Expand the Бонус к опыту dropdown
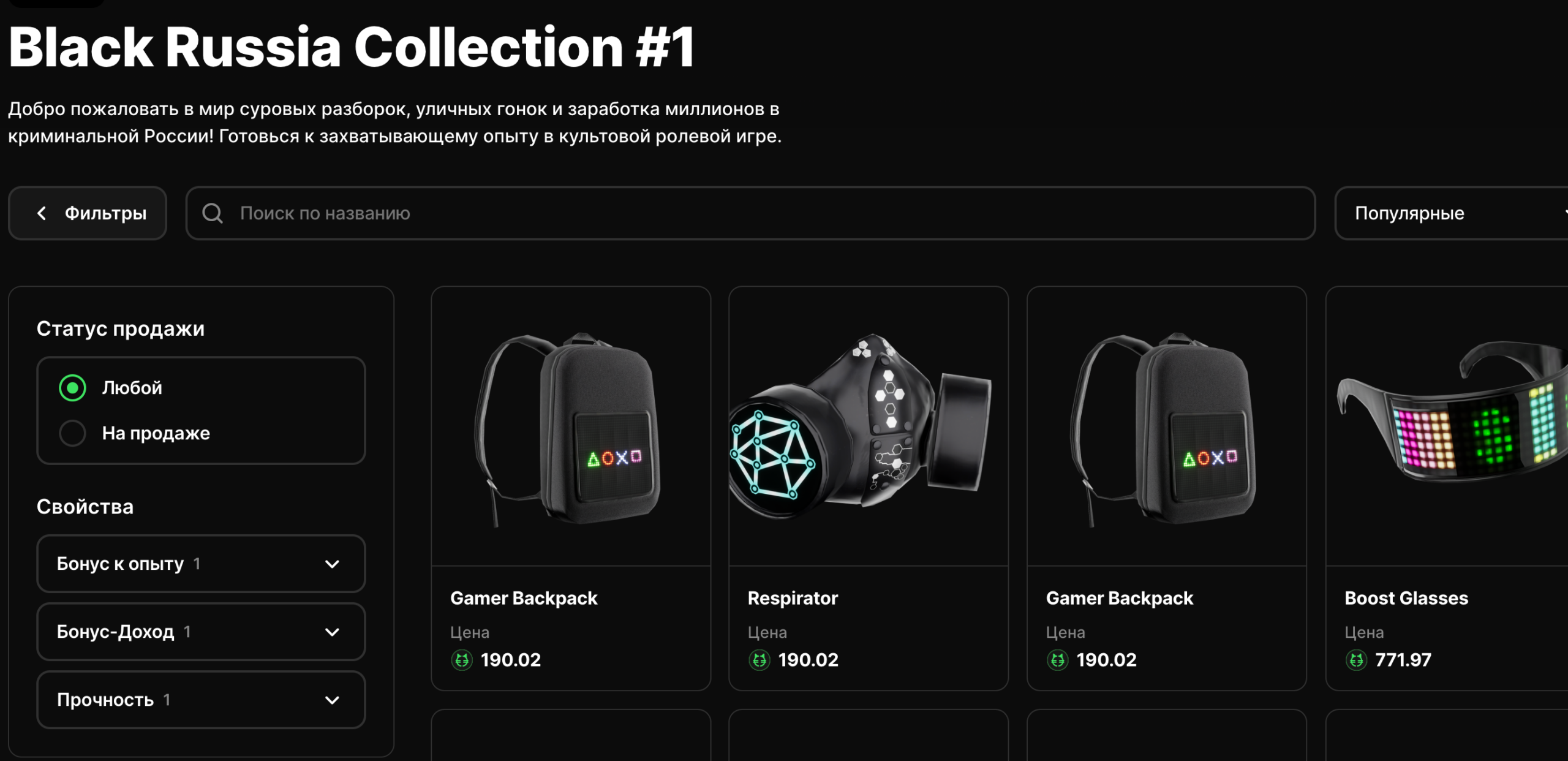Viewport: 1568px width, 761px height. point(201,564)
